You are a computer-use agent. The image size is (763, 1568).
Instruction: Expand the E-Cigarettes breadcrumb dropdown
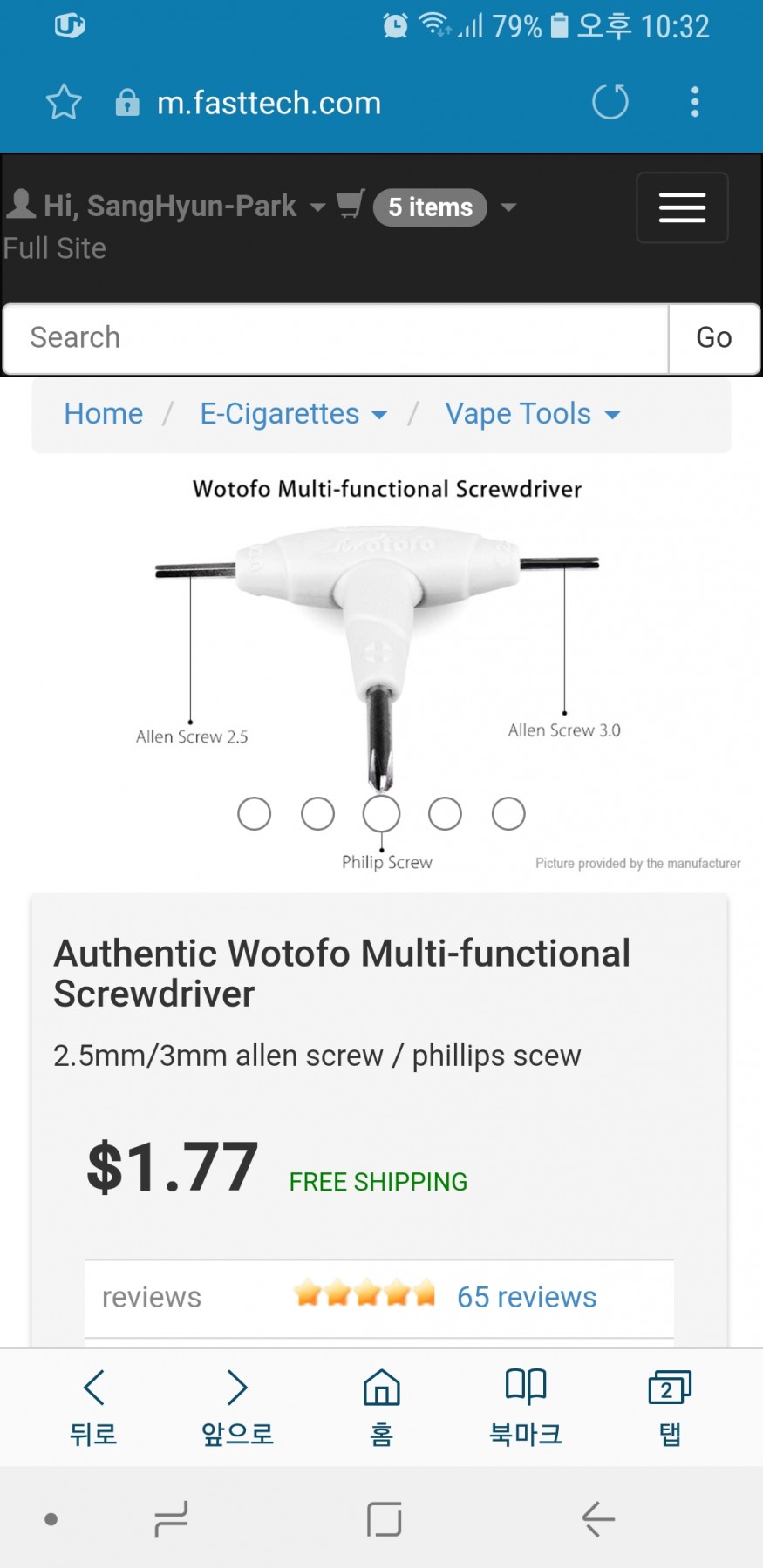coord(379,415)
